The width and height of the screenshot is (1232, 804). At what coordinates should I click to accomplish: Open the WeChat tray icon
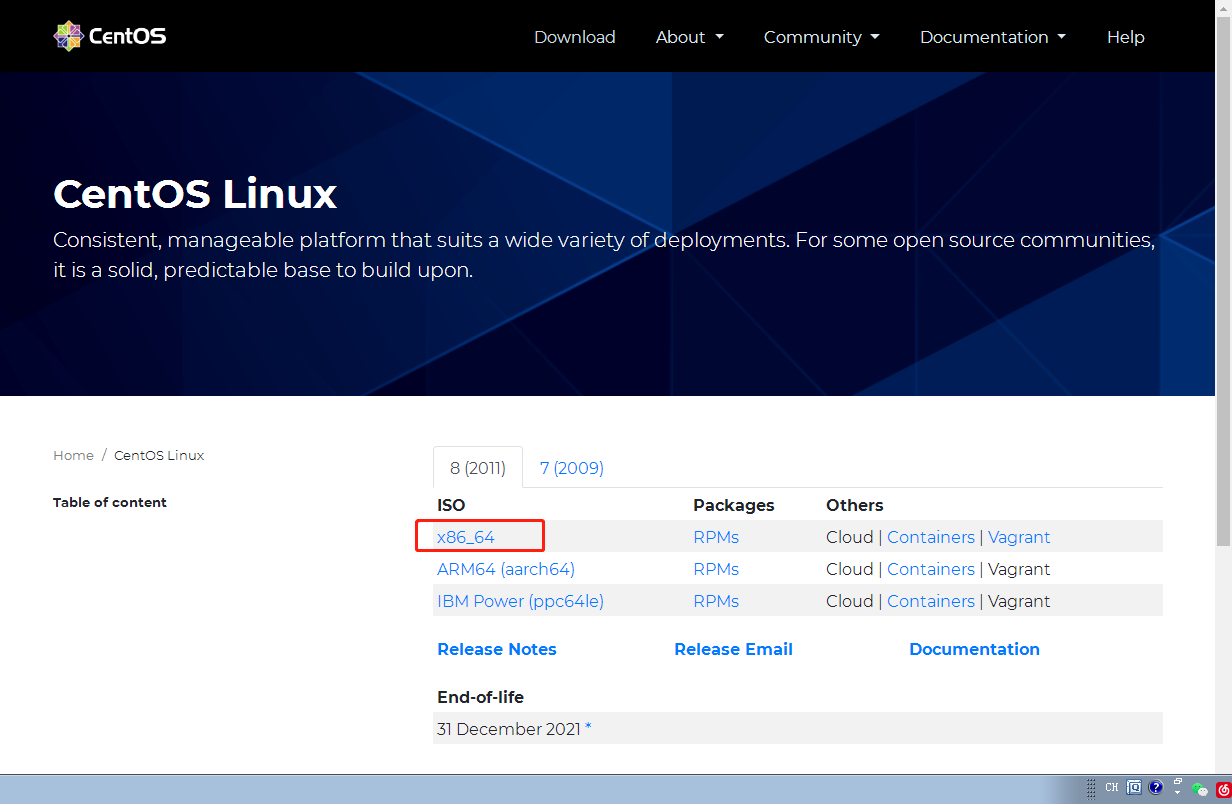[x=1199, y=789]
